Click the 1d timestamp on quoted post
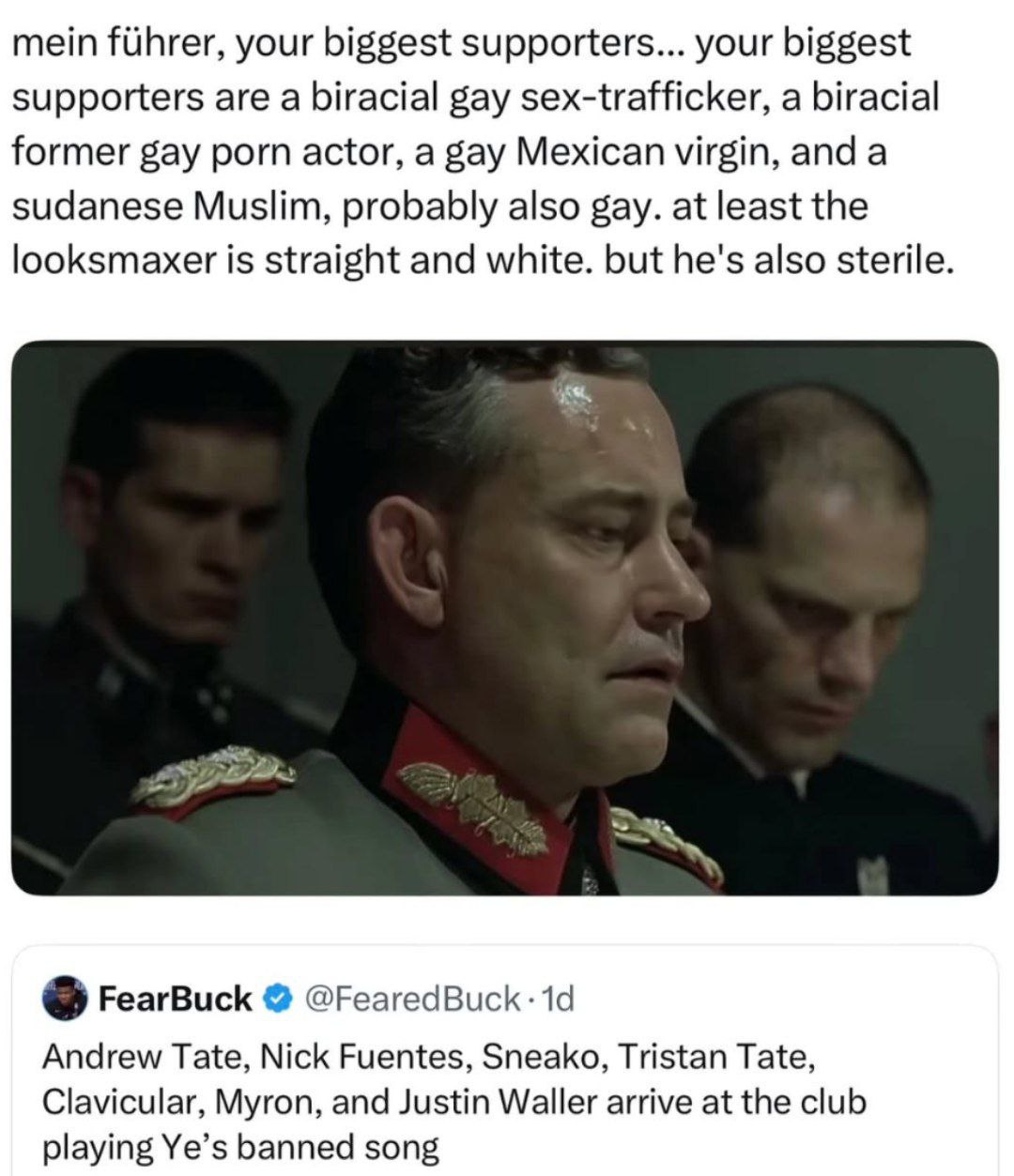Image resolution: width=1014 pixels, height=1176 pixels. [558, 1000]
